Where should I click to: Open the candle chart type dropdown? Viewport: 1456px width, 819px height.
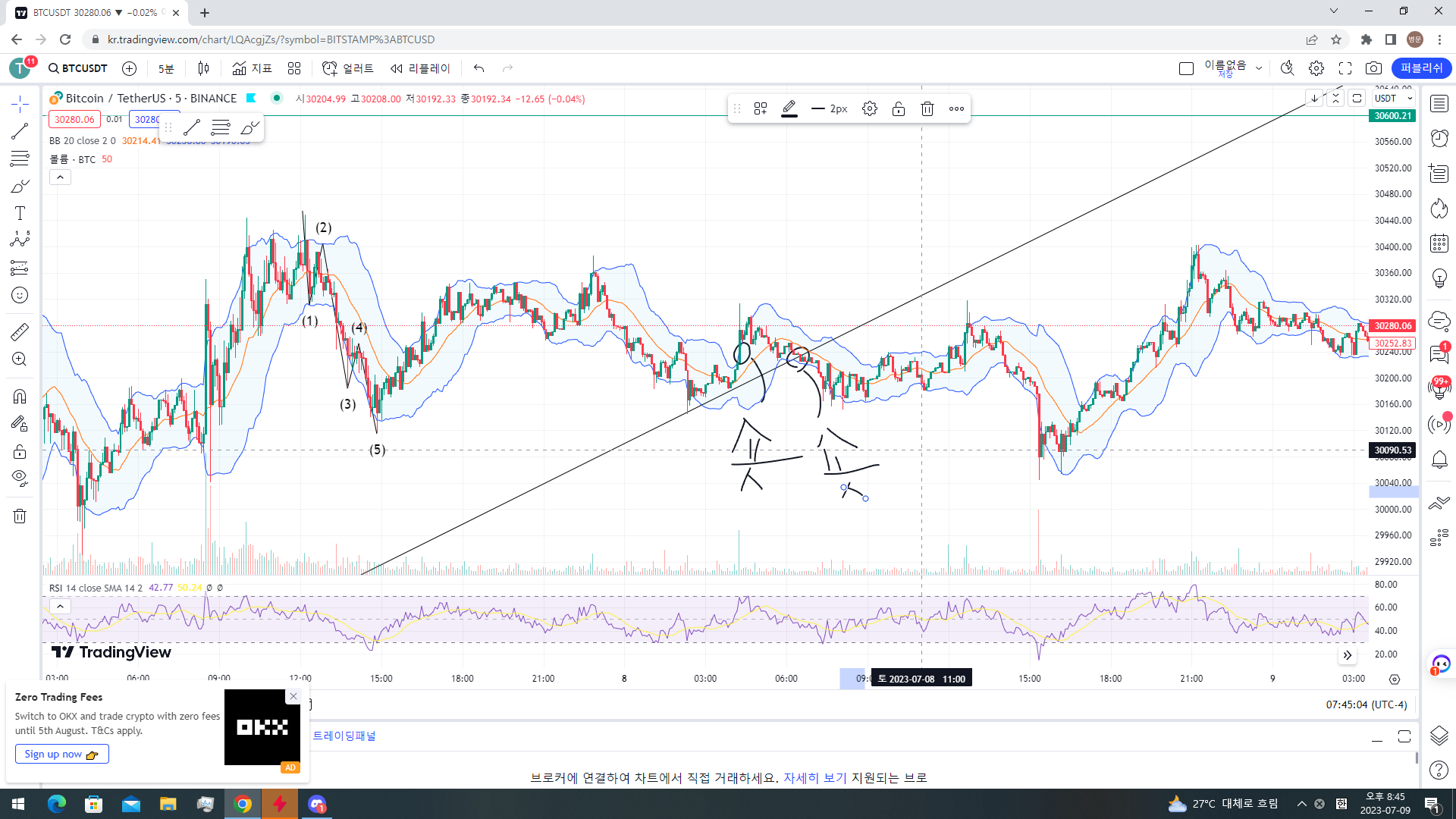203,68
